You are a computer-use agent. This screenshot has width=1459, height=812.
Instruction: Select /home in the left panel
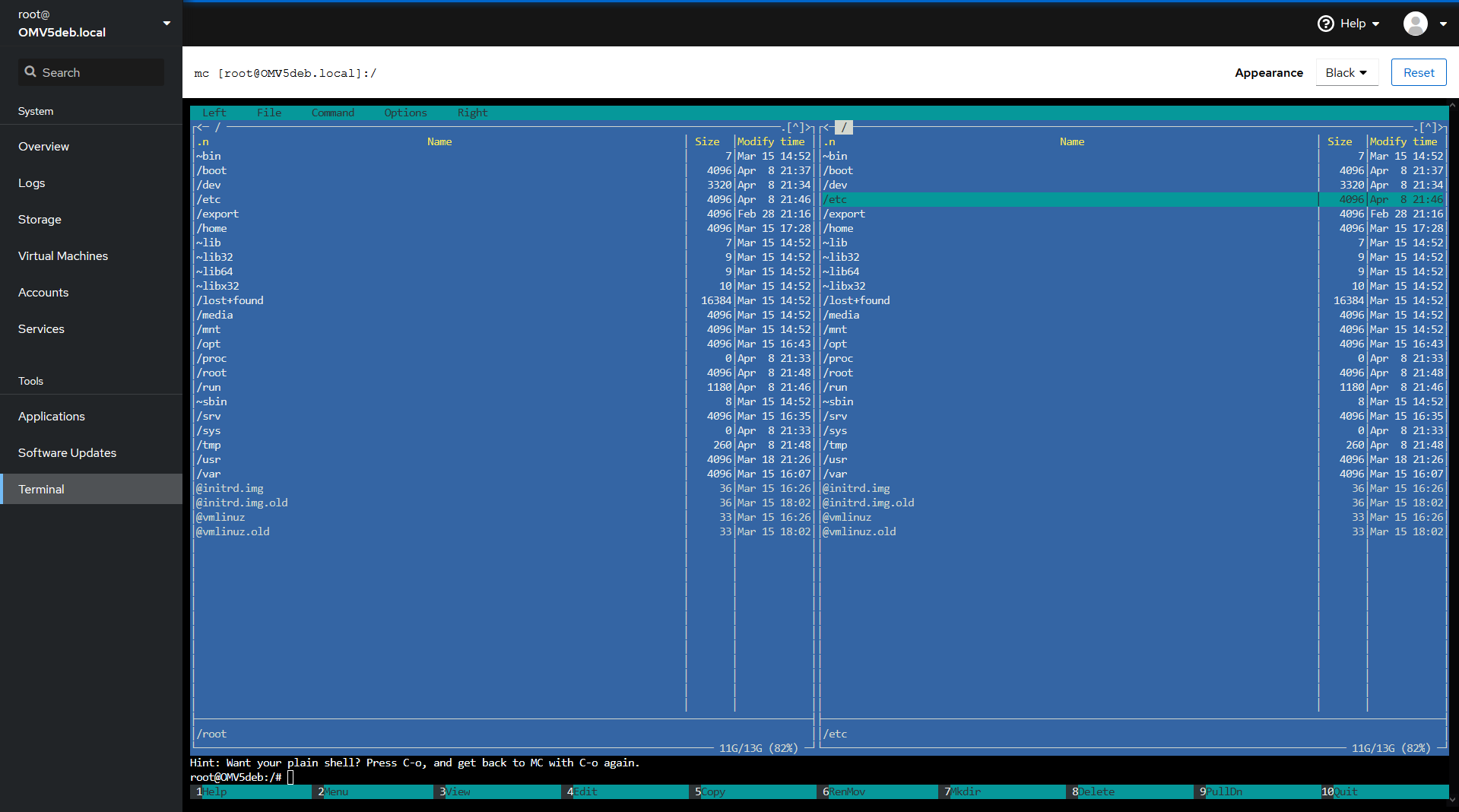coord(503,228)
